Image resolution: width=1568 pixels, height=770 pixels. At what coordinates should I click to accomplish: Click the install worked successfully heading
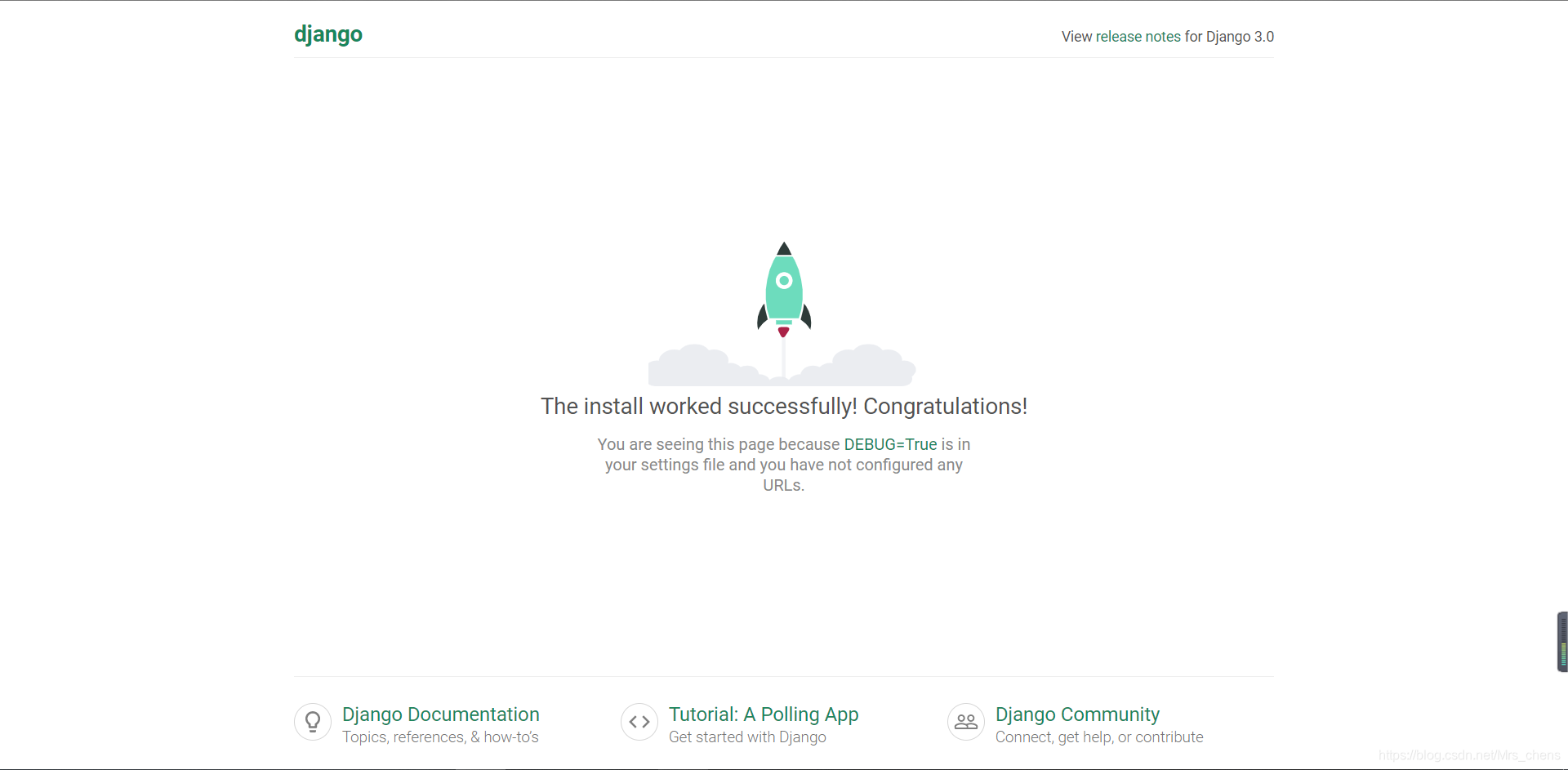click(x=784, y=407)
